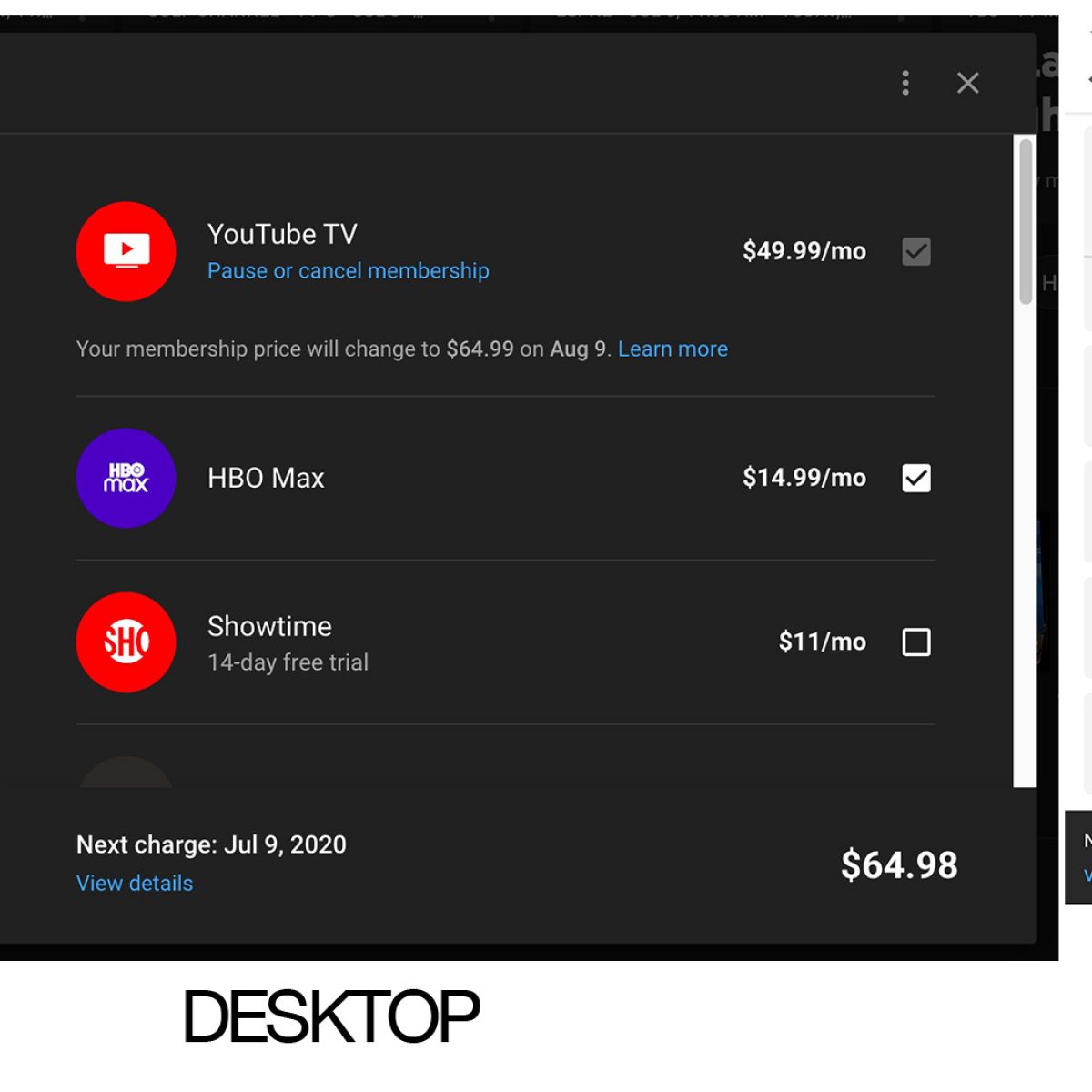Click the Next charge: Jul 9, 2020 text
1092x1092 pixels.
pos(211,844)
